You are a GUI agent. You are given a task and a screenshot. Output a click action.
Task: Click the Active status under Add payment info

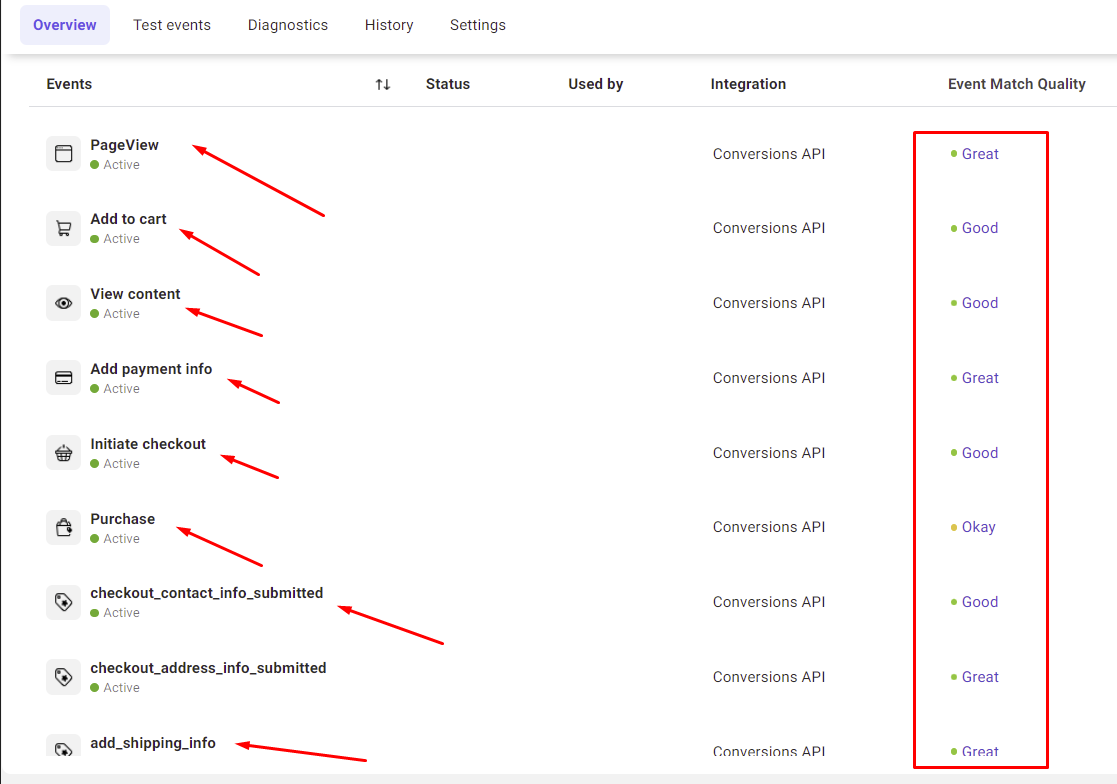click(x=115, y=389)
